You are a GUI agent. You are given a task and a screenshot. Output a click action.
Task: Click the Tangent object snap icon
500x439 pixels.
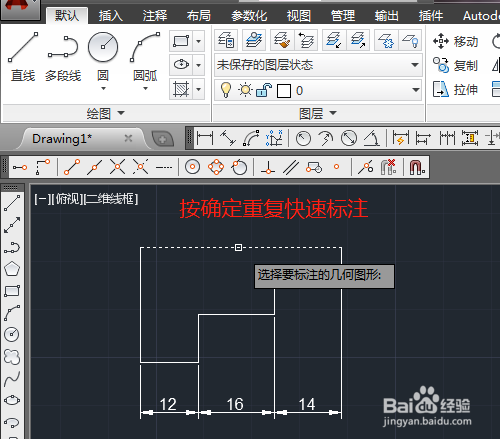(239, 167)
